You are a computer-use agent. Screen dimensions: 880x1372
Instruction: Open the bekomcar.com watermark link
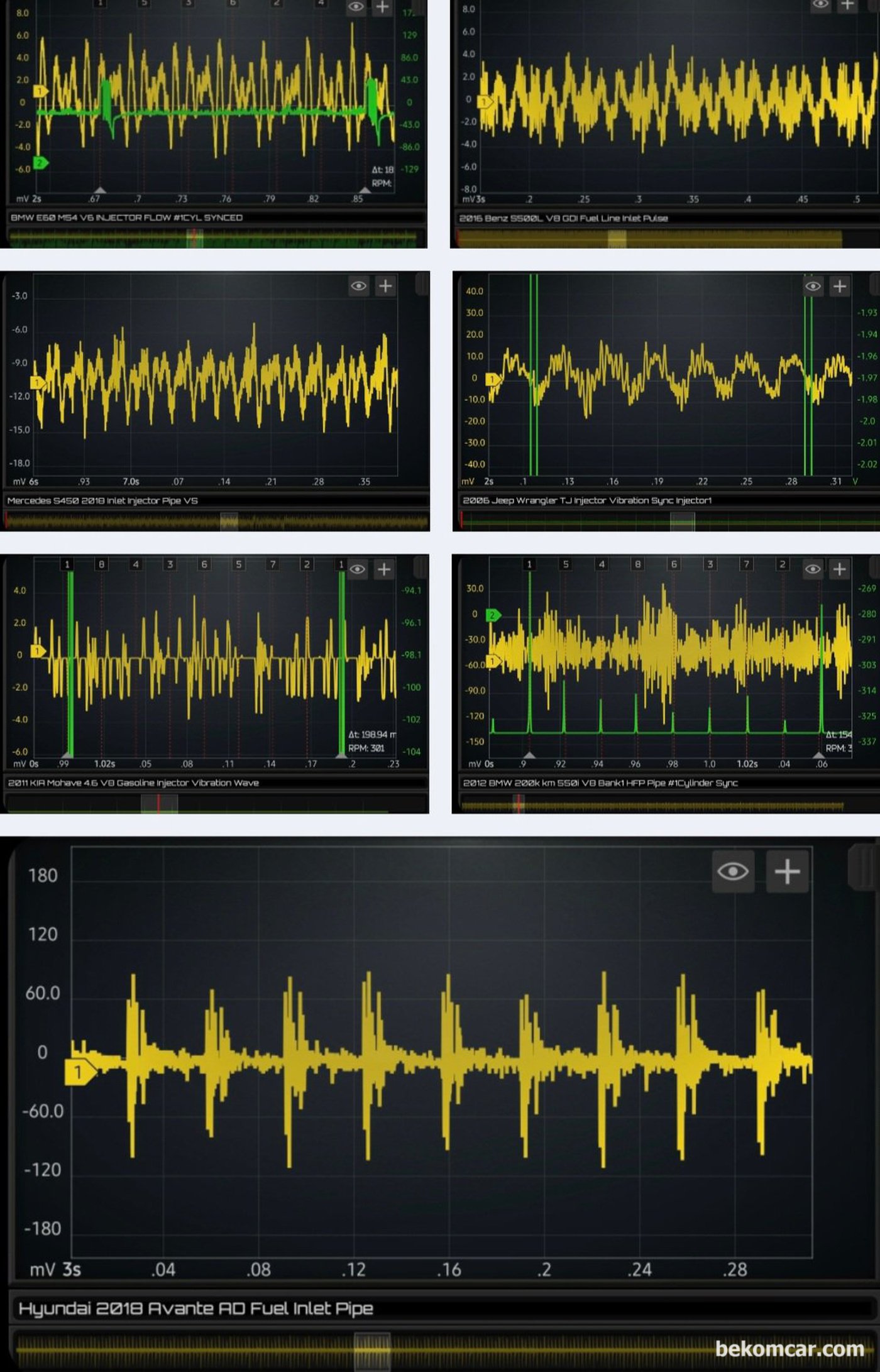[x=789, y=1349]
